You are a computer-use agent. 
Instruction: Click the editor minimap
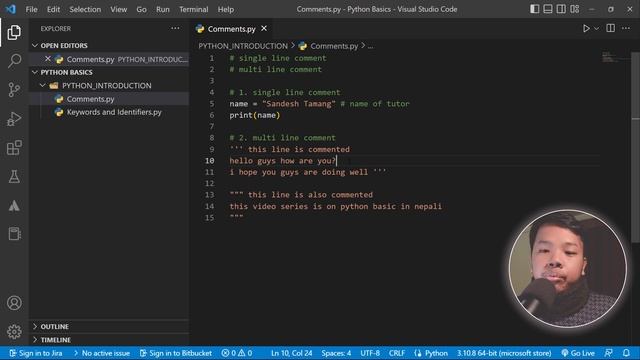click(x=615, y=57)
